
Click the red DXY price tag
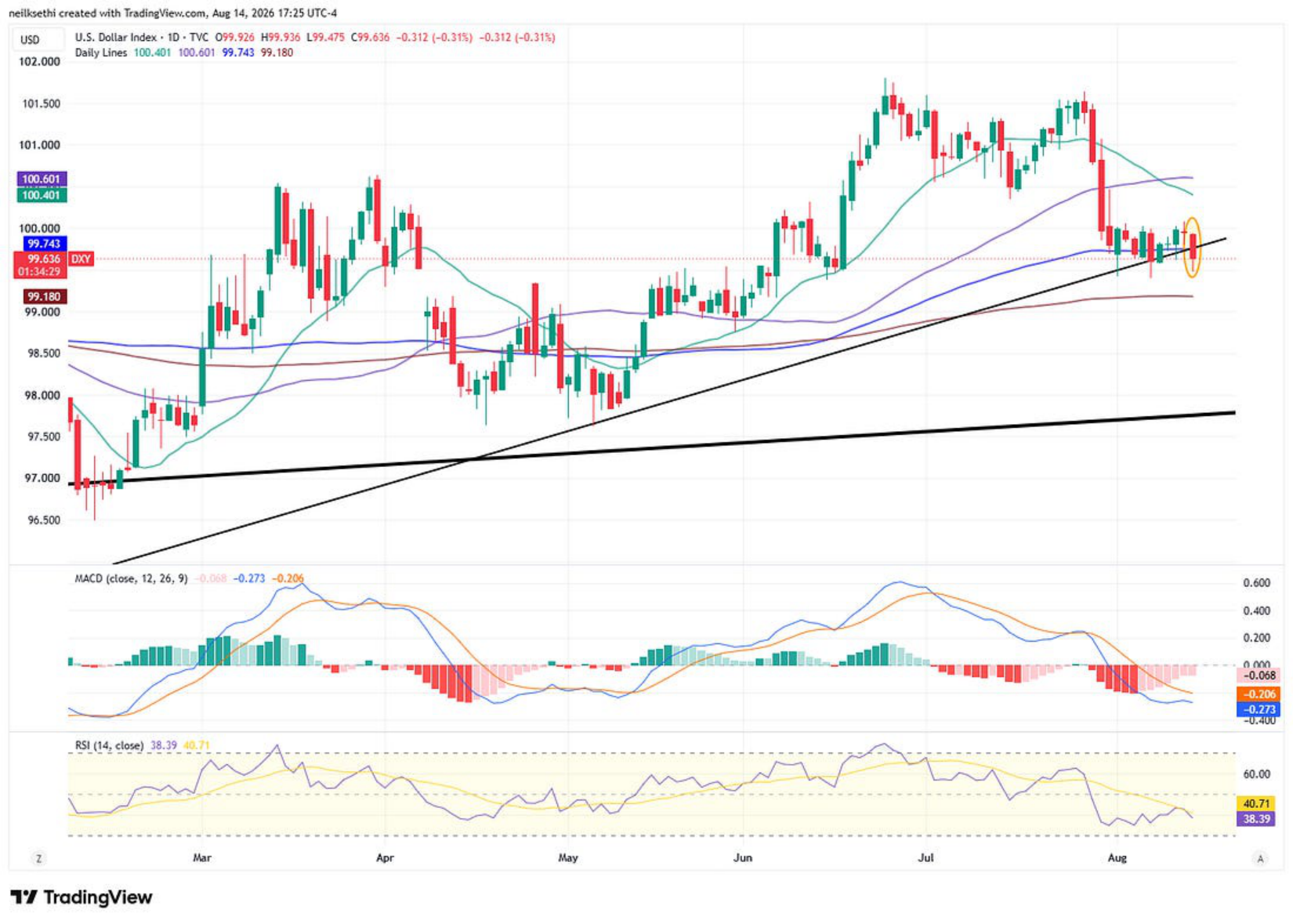tap(81, 259)
